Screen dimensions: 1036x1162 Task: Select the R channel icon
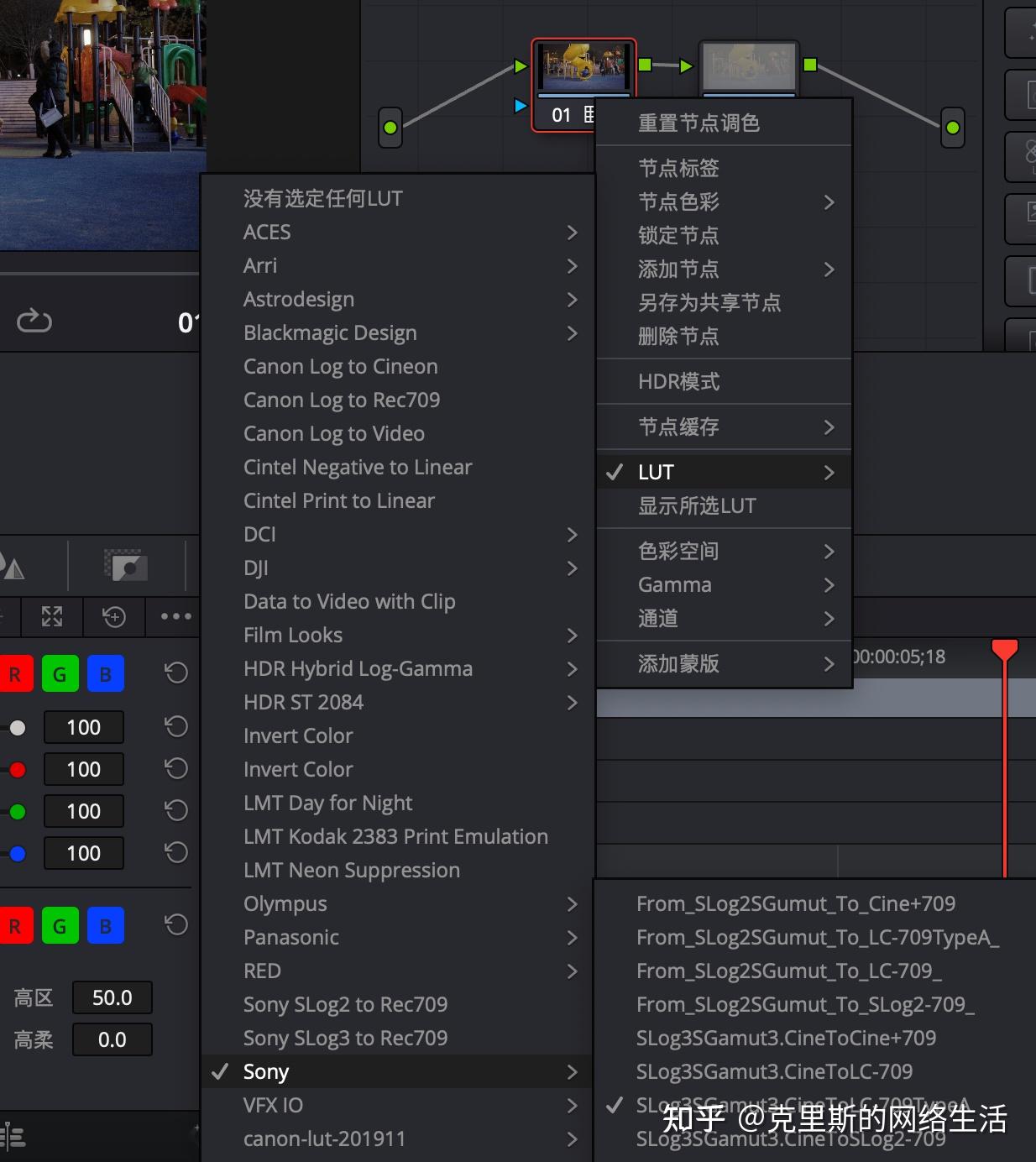(x=14, y=673)
